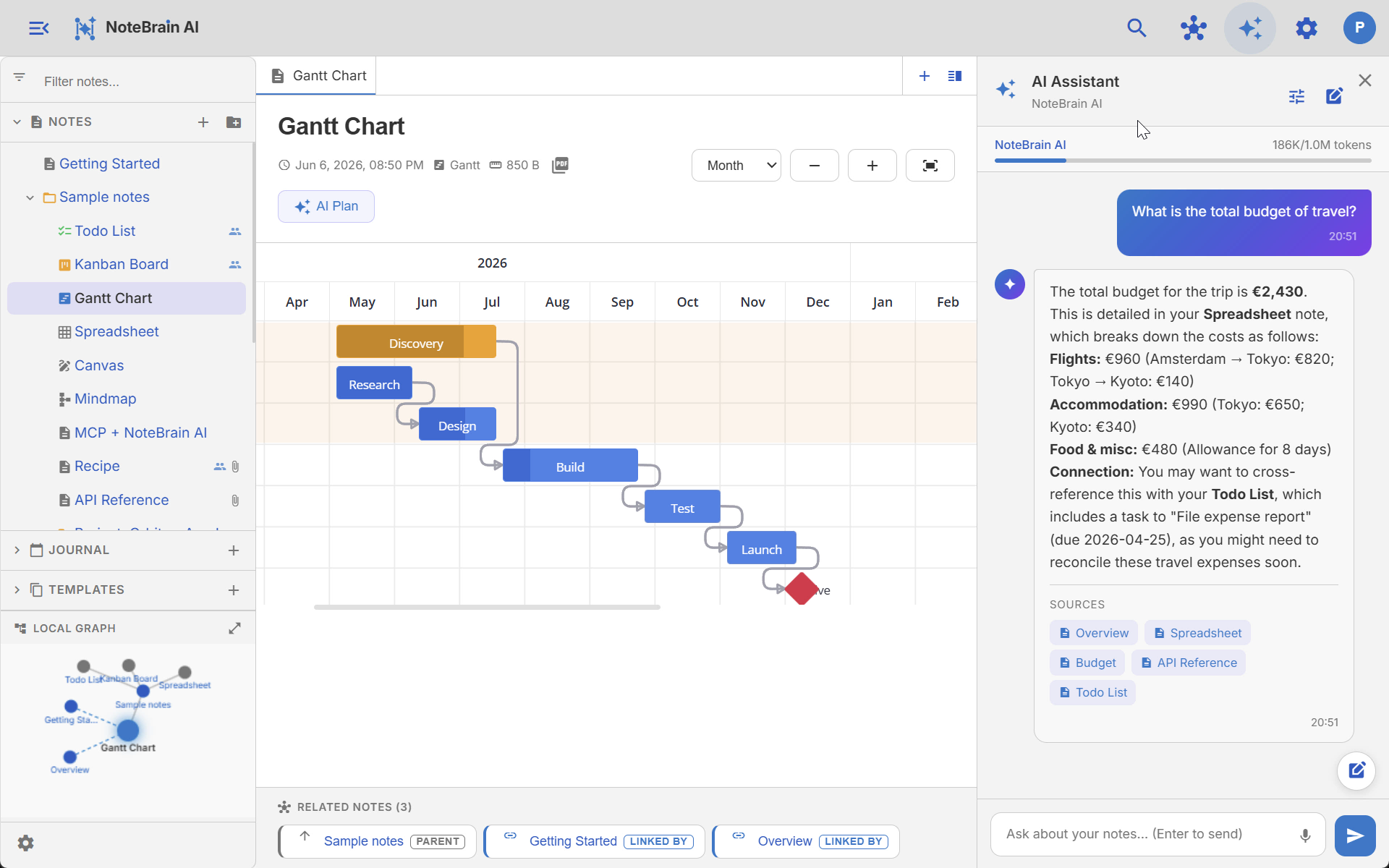Screen dimensions: 1389x868
Task: Select the Build task bar
Action: click(x=570, y=465)
